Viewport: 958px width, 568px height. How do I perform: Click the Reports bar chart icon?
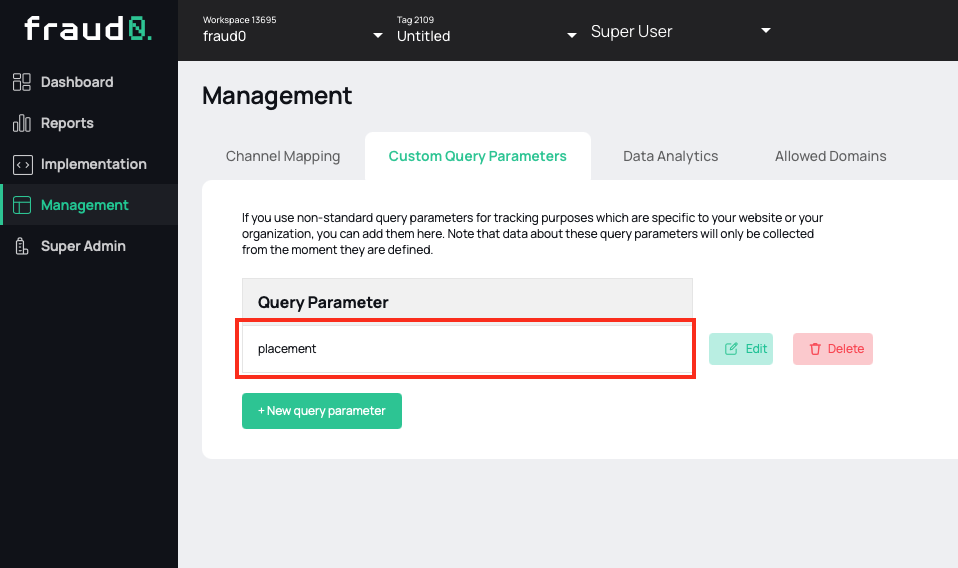pyautogui.click(x=22, y=123)
